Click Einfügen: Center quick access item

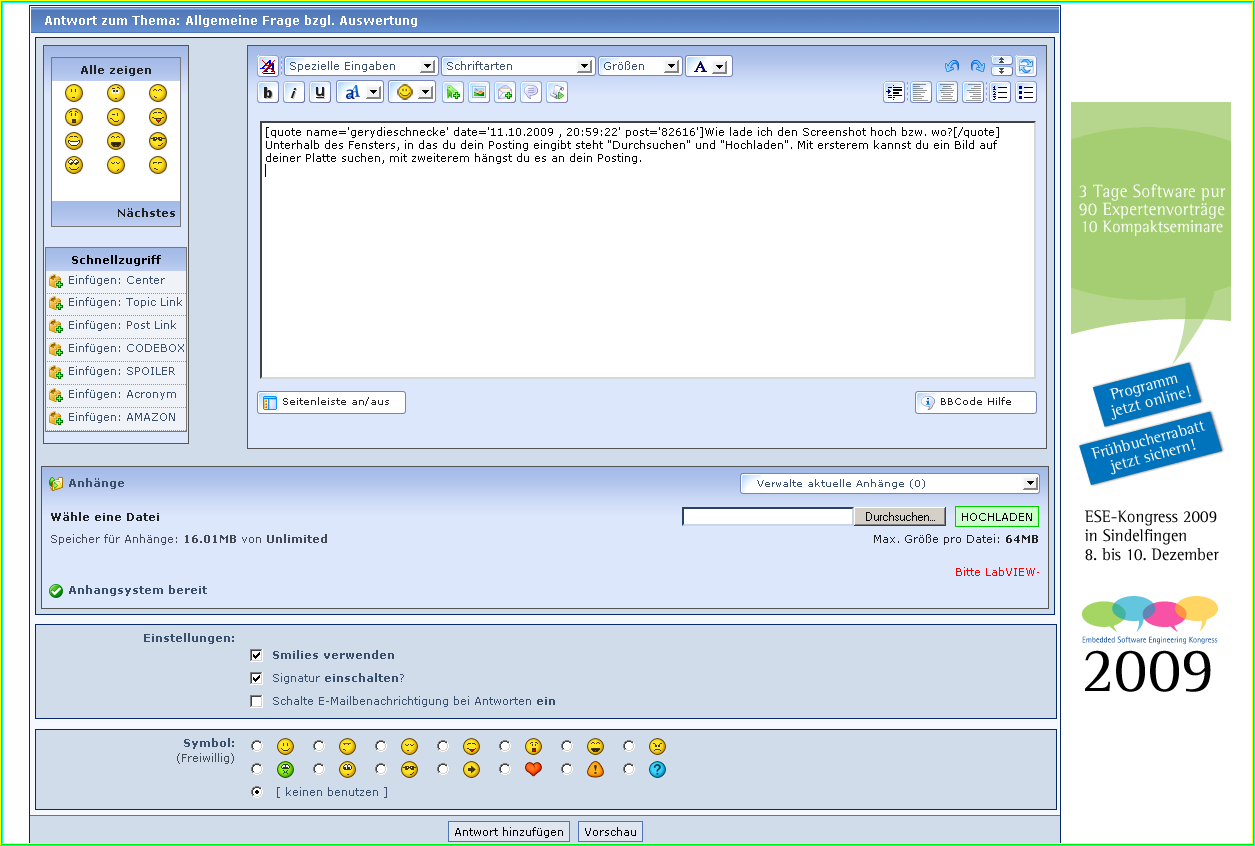tap(116, 281)
